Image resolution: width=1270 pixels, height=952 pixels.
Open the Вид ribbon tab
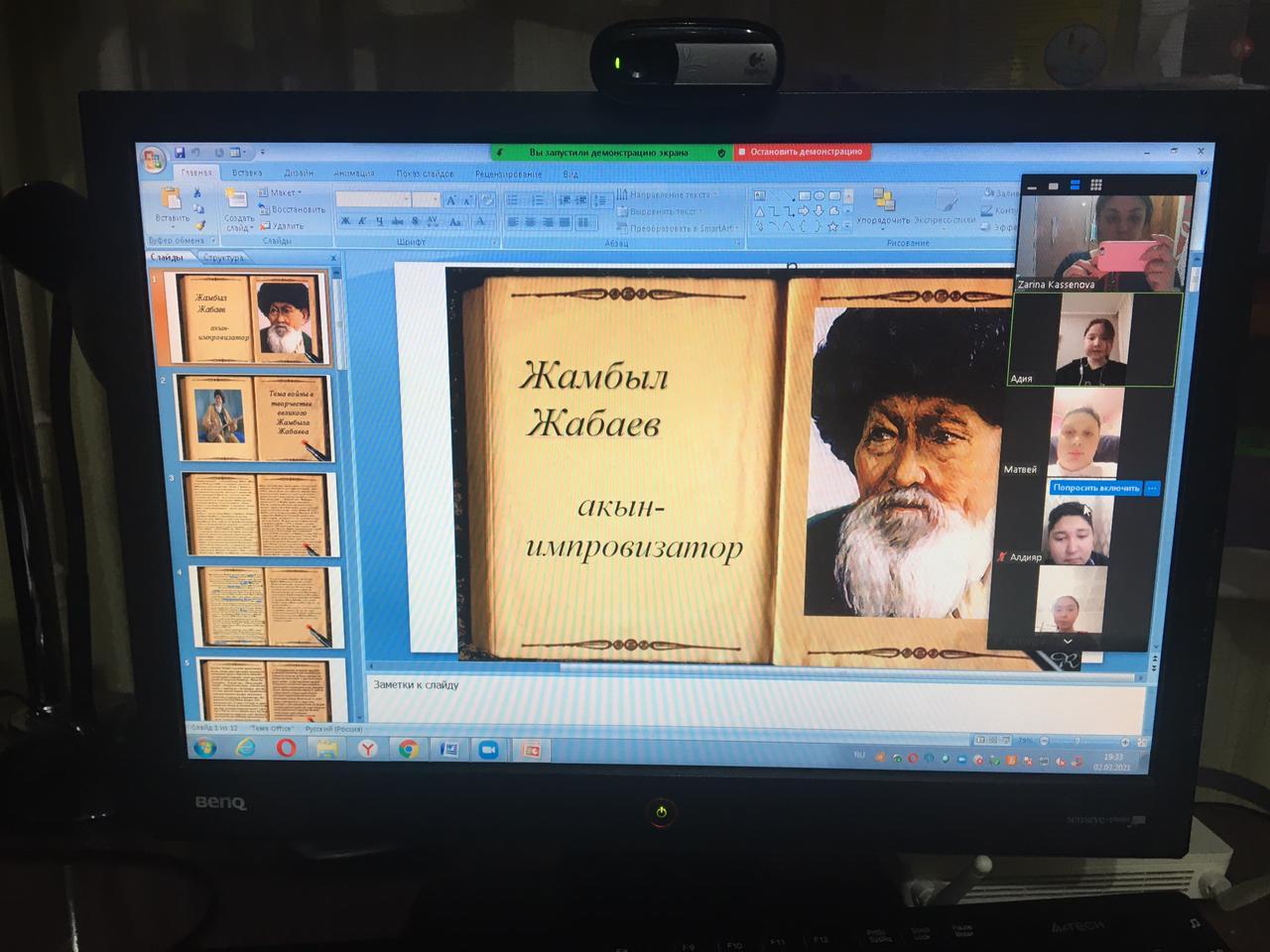click(x=571, y=175)
